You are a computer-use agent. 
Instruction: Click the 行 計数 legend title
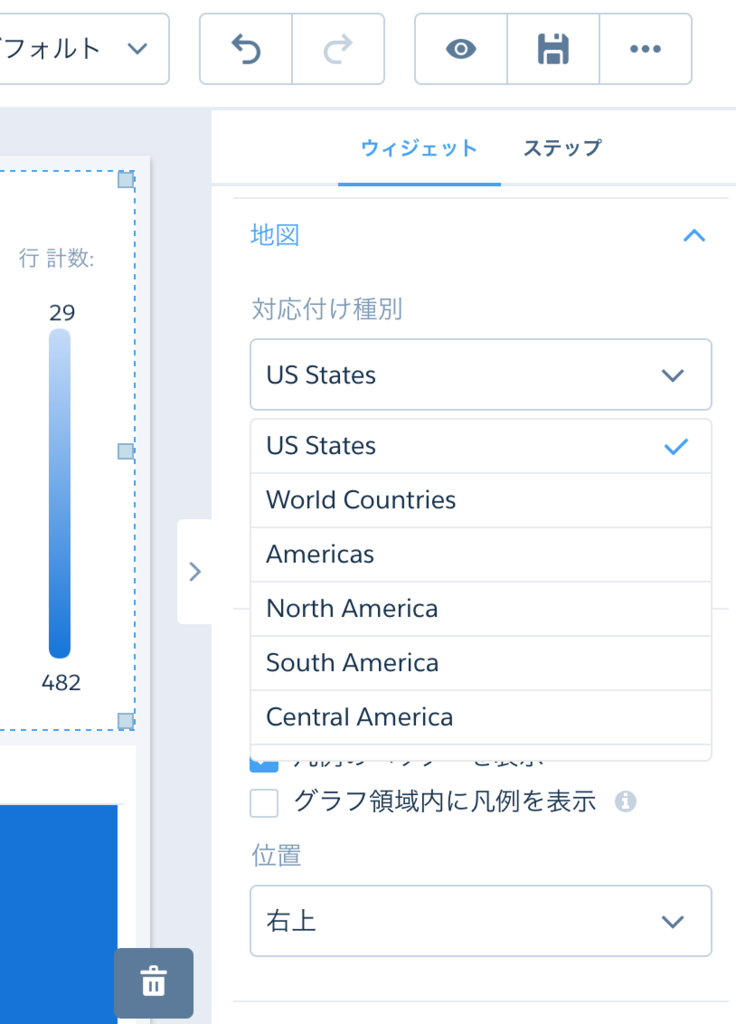[x=56, y=259]
